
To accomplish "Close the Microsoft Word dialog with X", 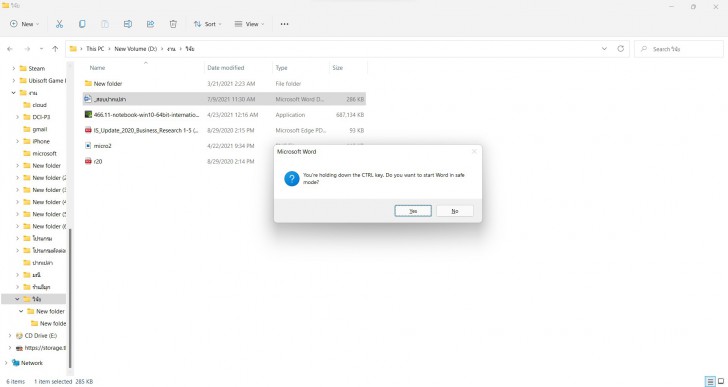I will click(x=474, y=151).
